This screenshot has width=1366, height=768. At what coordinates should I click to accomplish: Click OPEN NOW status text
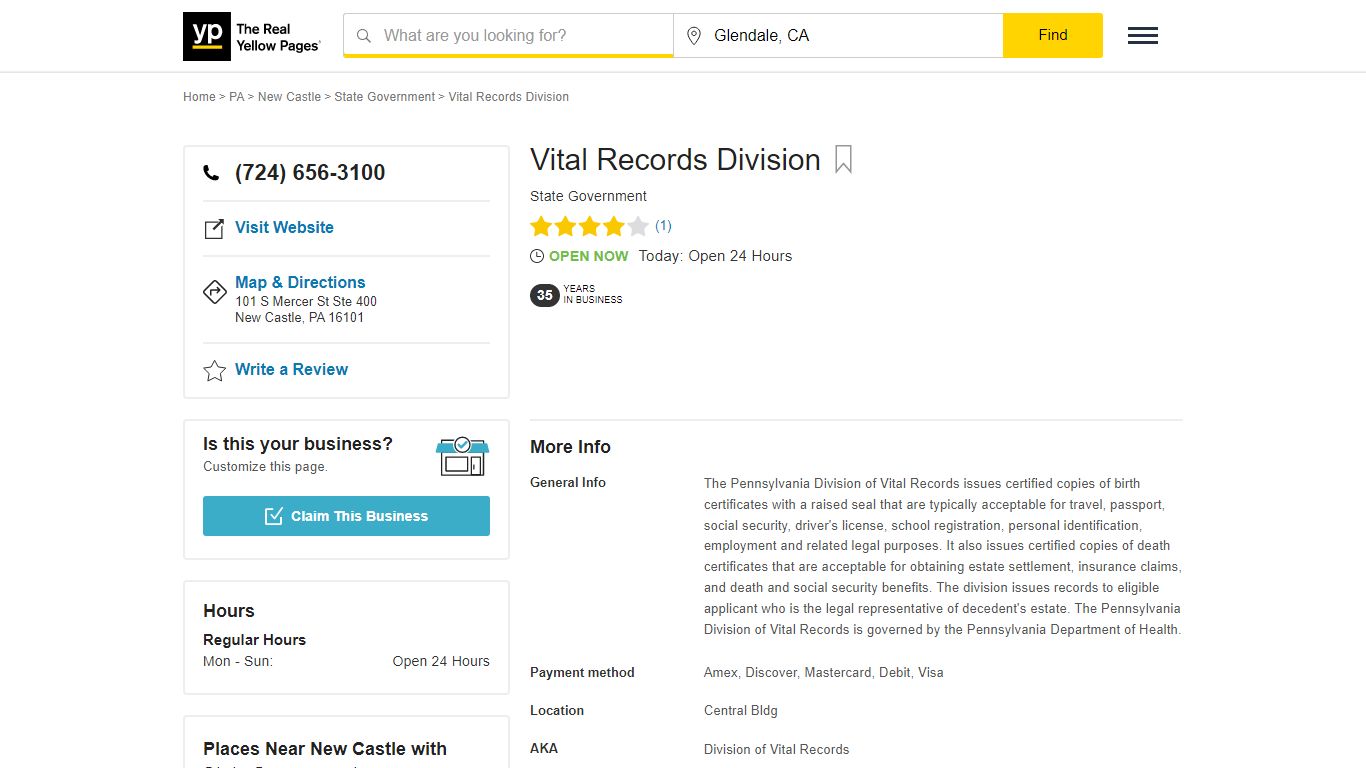(x=589, y=256)
